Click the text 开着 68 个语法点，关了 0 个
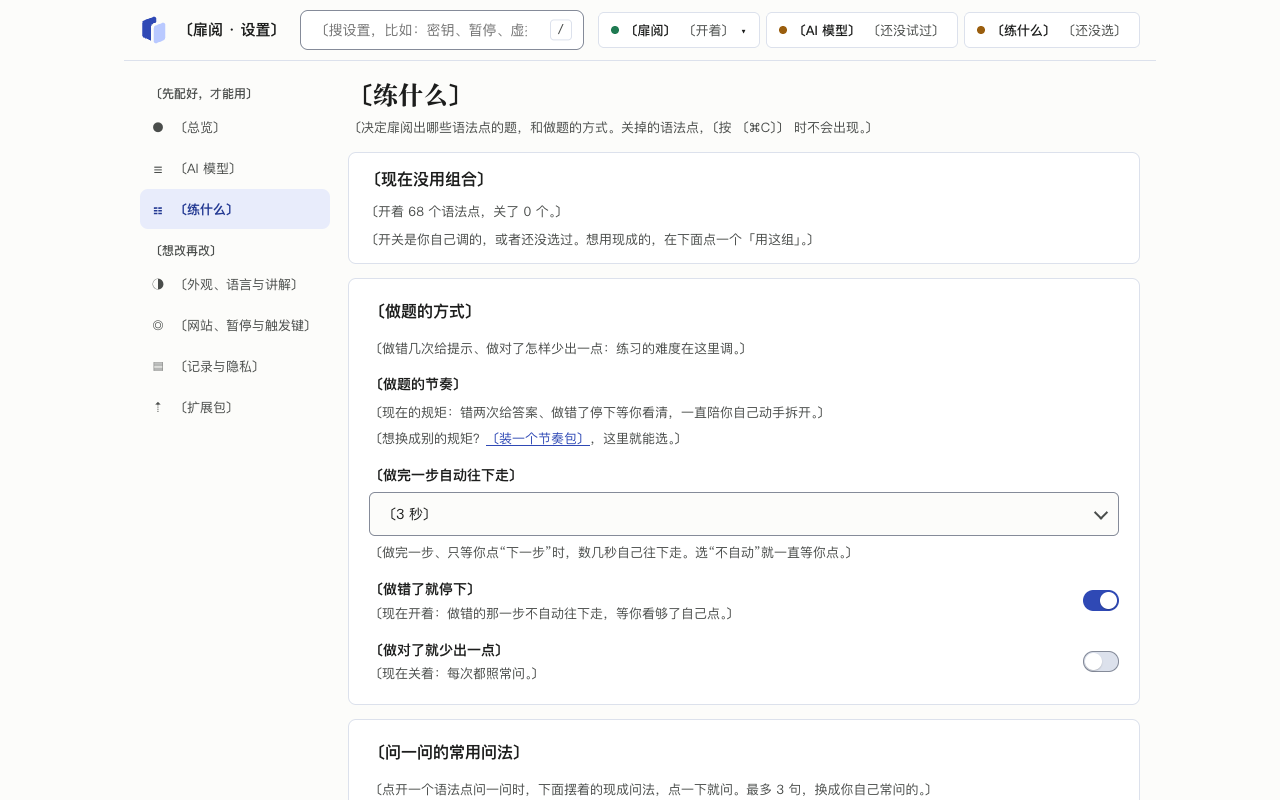This screenshot has height=800, width=1280. [466, 211]
